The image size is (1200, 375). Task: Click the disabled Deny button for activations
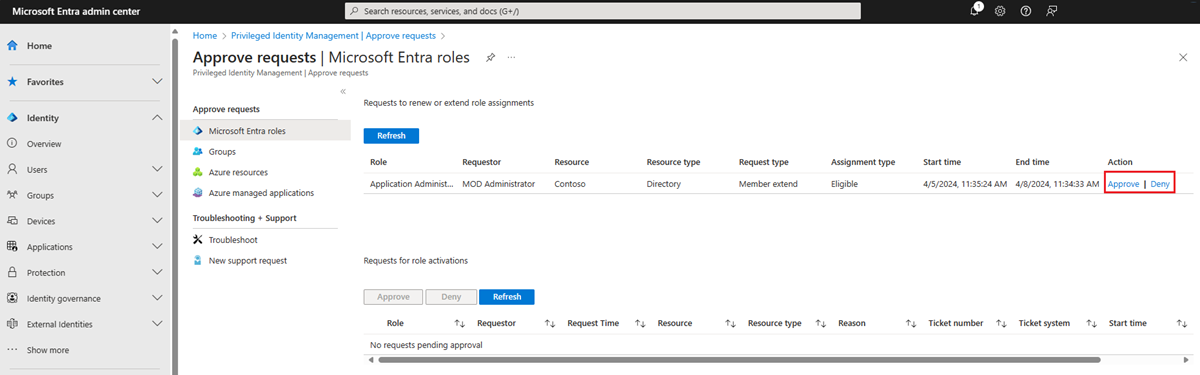451,297
